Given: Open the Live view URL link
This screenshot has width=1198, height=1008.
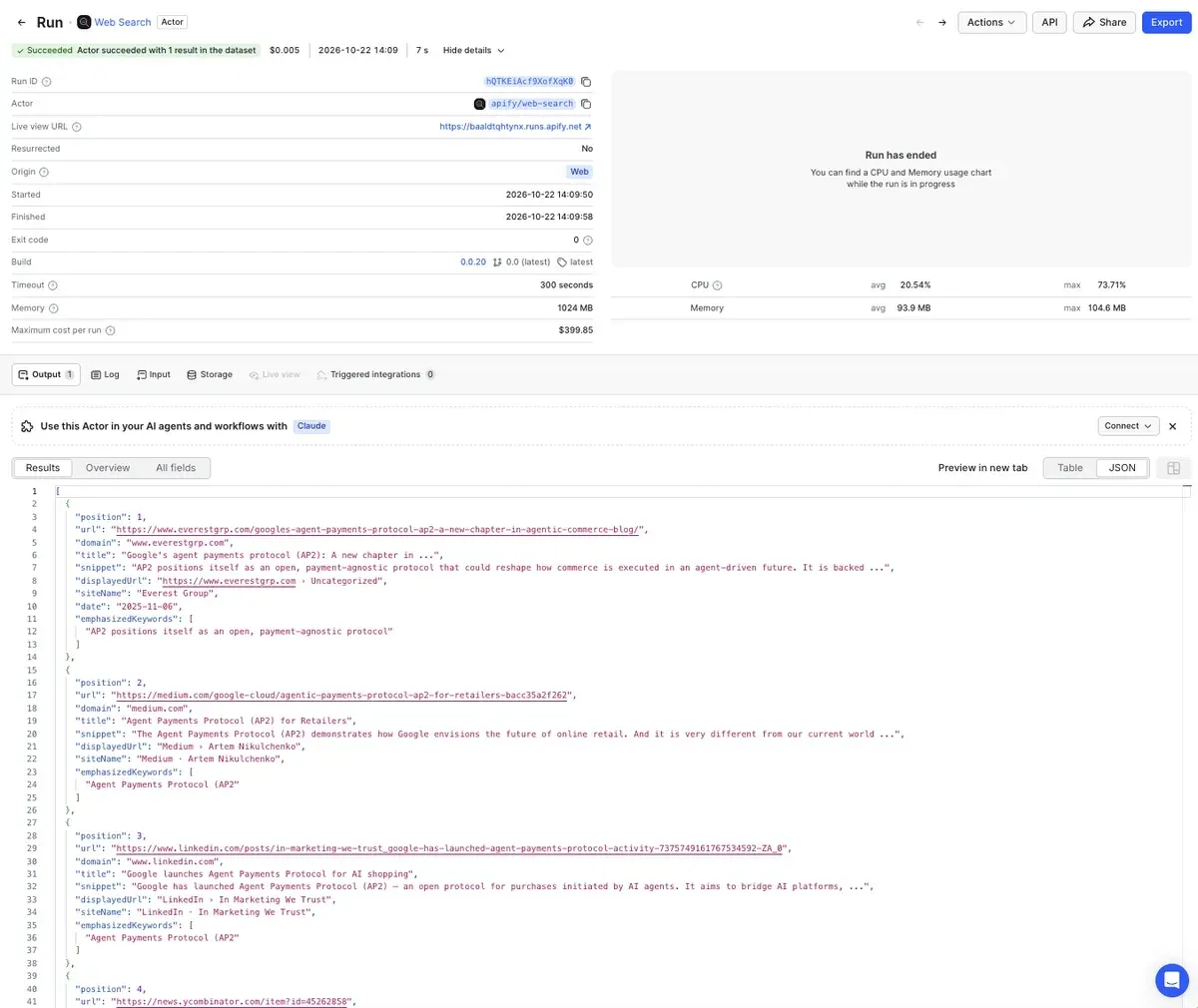Looking at the screenshot, I should [x=515, y=127].
